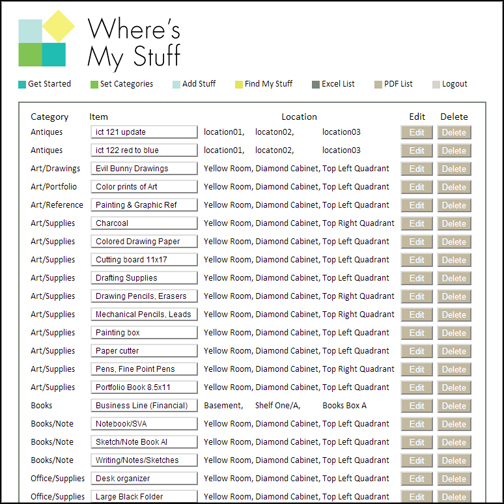Viewport: 504px width, 504px height.
Task: Open the Set Categories menu item
Action: click(127, 84)
